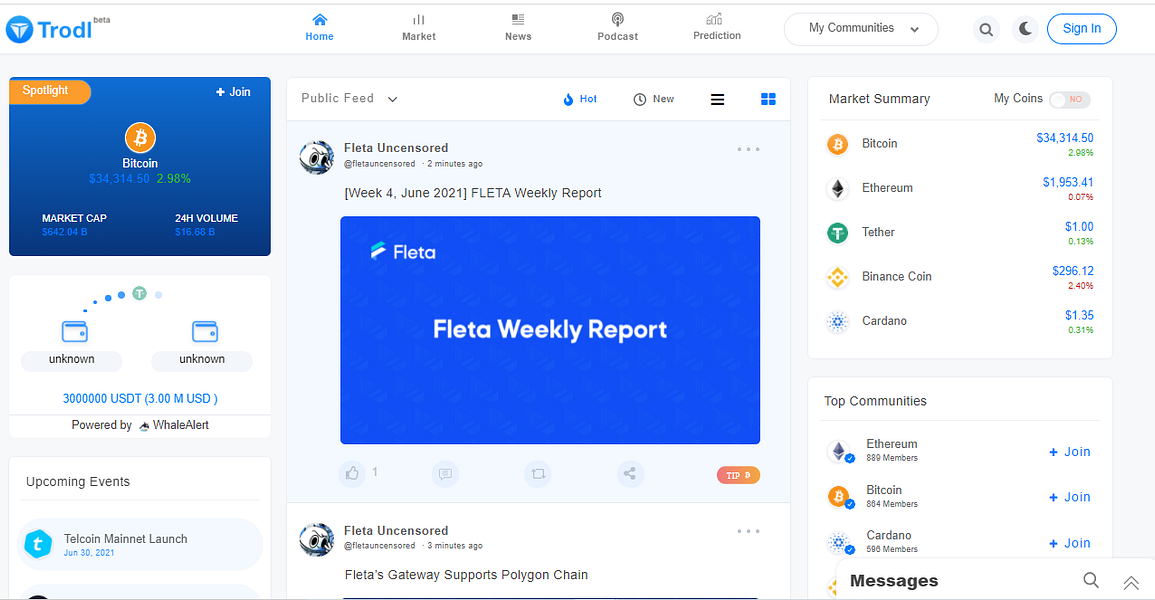Join the Spotlight Bitcoin community
The image size is (1155, 600).
[233, 92]
